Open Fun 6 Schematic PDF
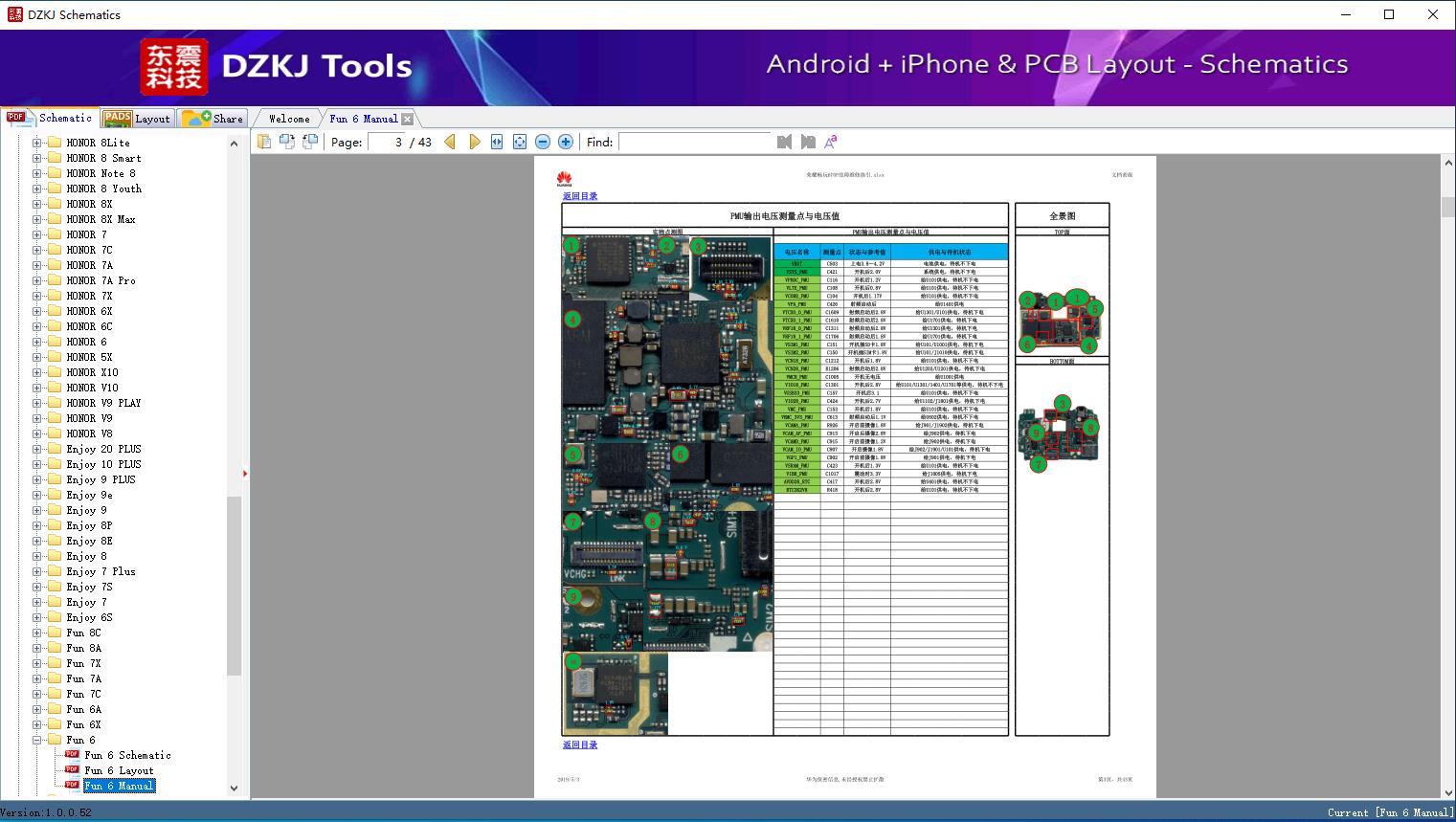 (x=127, y=755)
